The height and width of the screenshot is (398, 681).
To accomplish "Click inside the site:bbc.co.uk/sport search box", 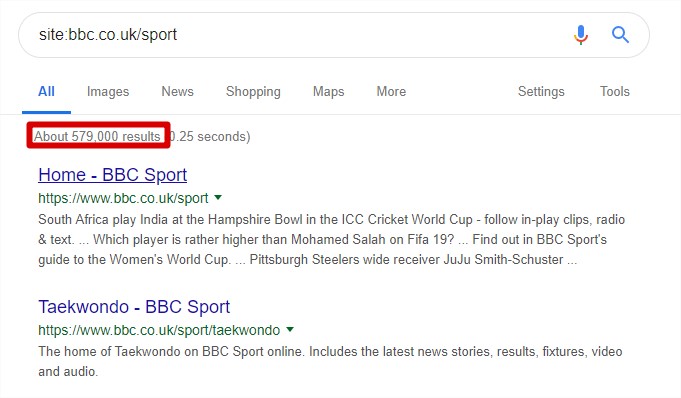I will pyautogui.click(x=295, y=35).
